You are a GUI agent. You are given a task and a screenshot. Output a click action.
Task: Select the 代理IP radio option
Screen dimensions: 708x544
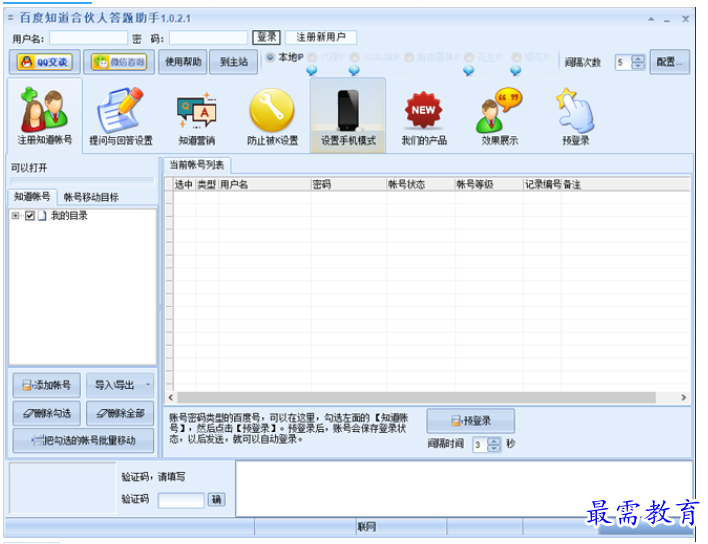pos(312,57)
